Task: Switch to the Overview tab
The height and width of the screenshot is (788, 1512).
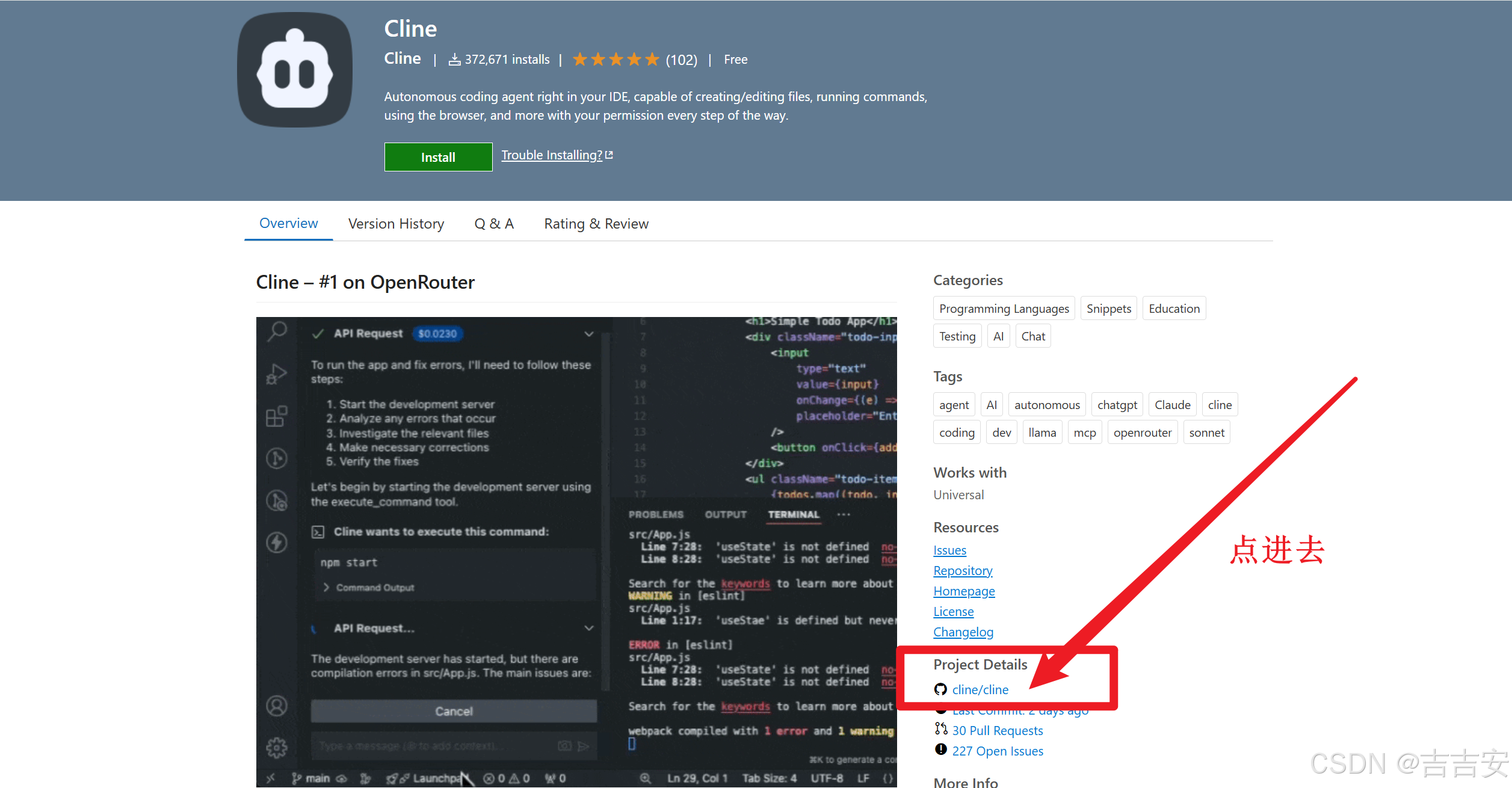Action: tap(288, 224)
